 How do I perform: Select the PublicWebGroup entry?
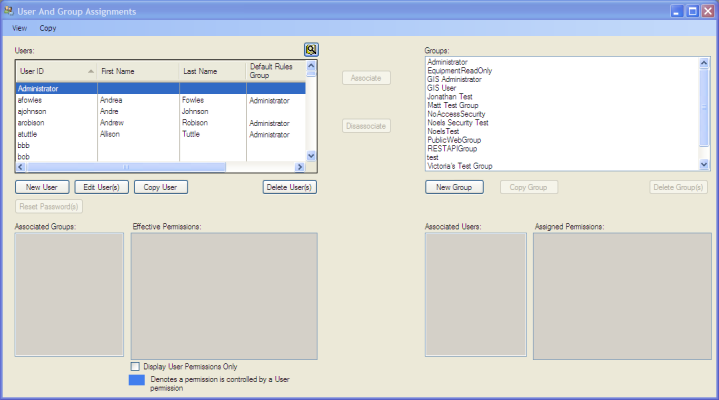(454, 140)
